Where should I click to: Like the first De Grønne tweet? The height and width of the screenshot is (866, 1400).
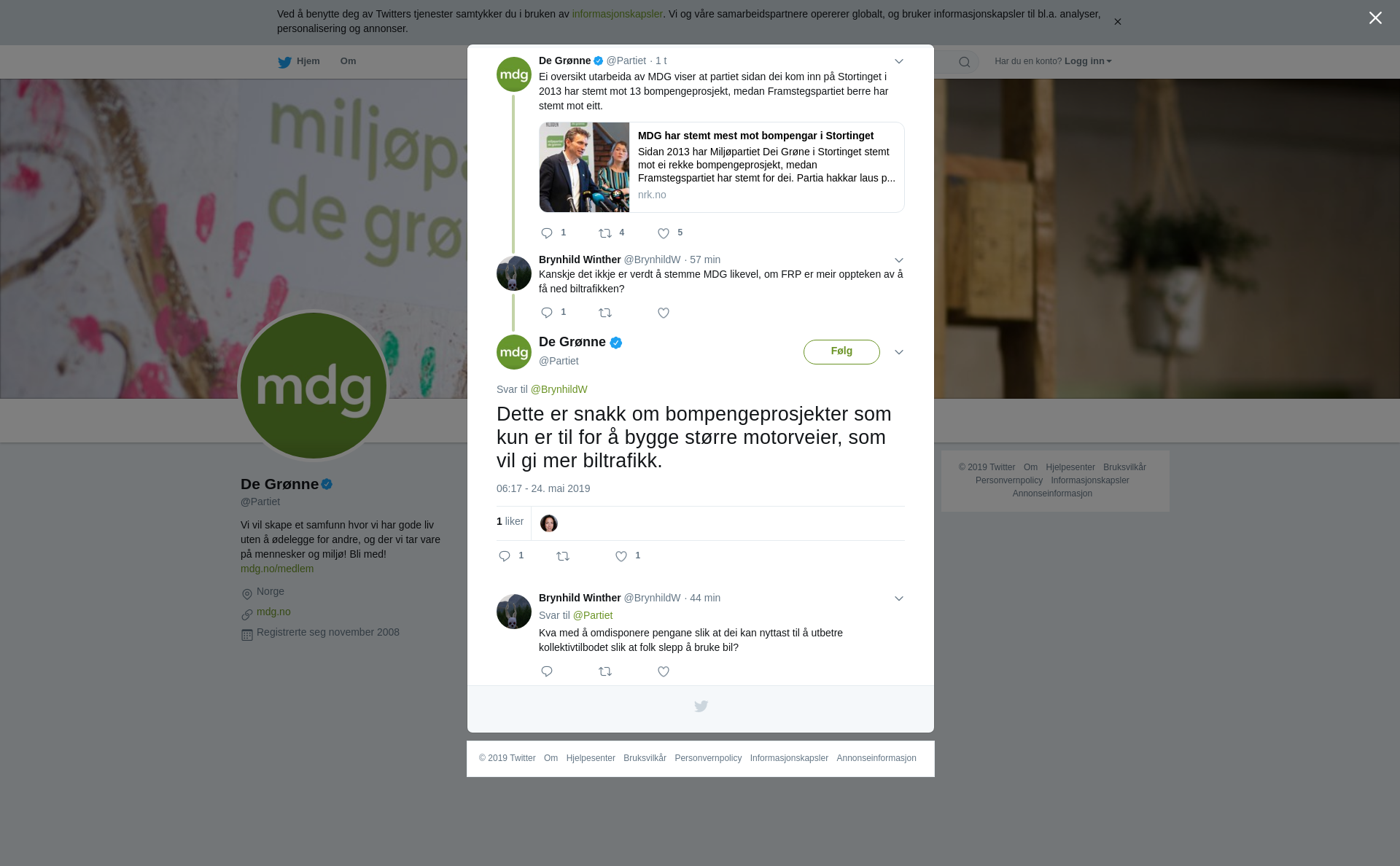[664, 233]
